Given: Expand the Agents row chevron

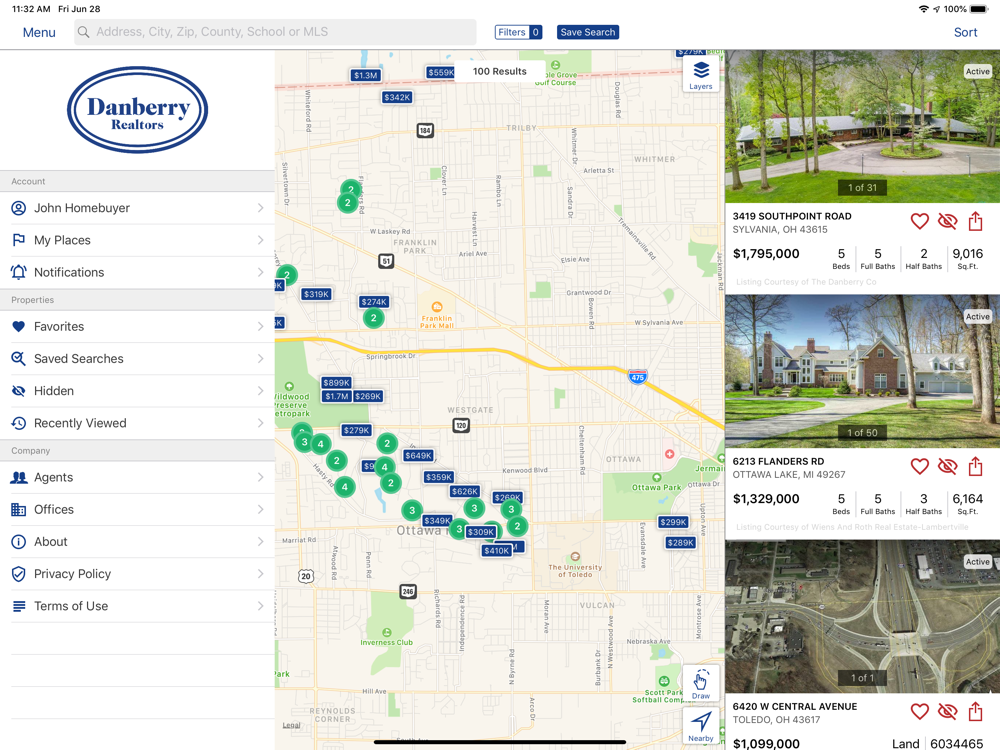Looking at the screenshot, I should pyautogui.click(x=260, y=477).
